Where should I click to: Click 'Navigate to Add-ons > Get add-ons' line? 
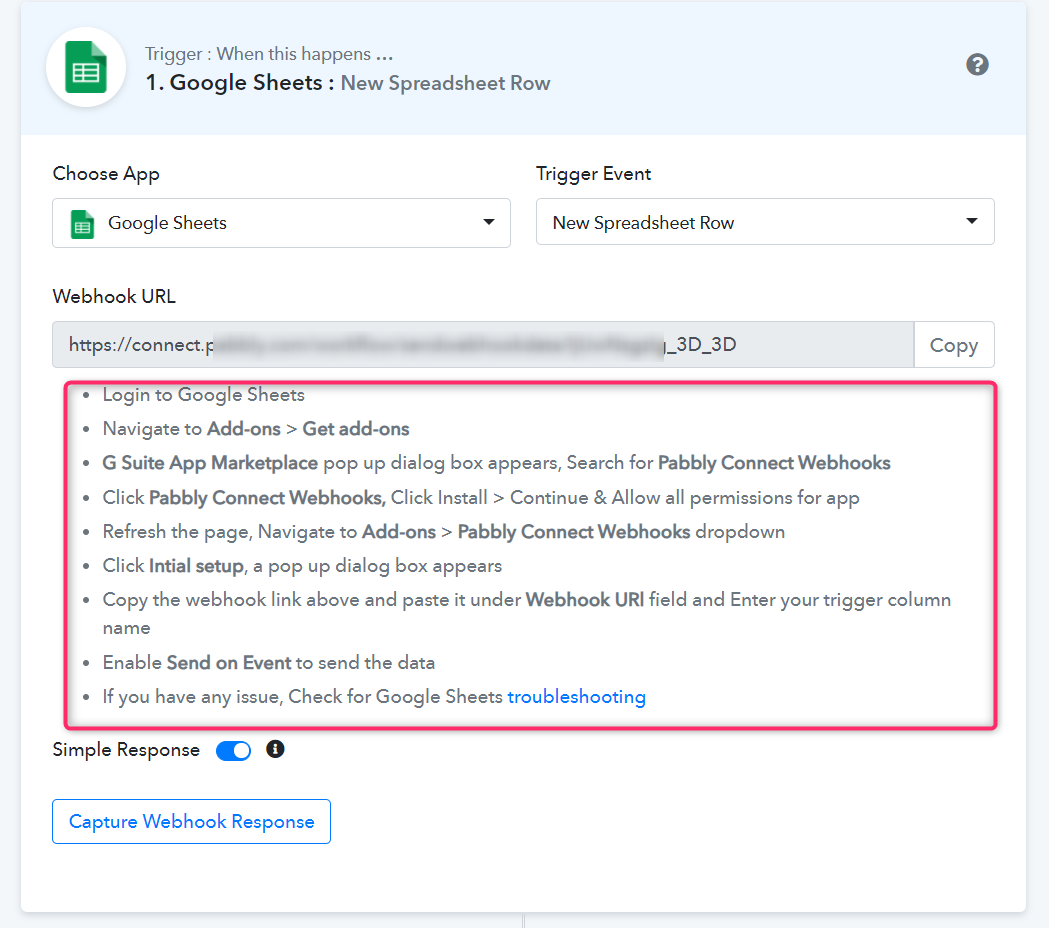(x=256, y=429)
